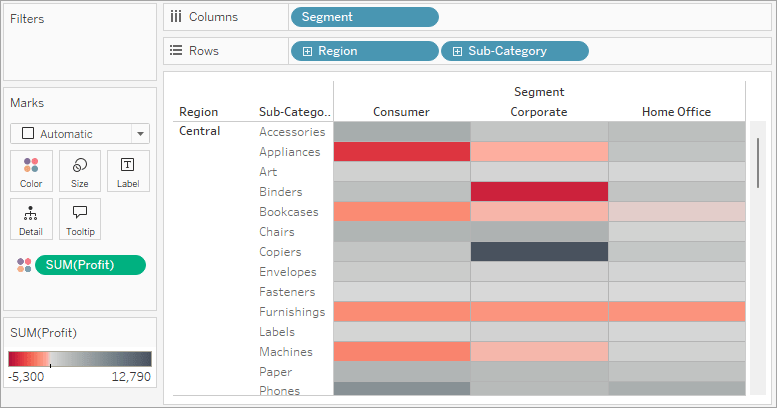Expand the Region pill in Rows
777x408 pixels.
click(307, 51)
